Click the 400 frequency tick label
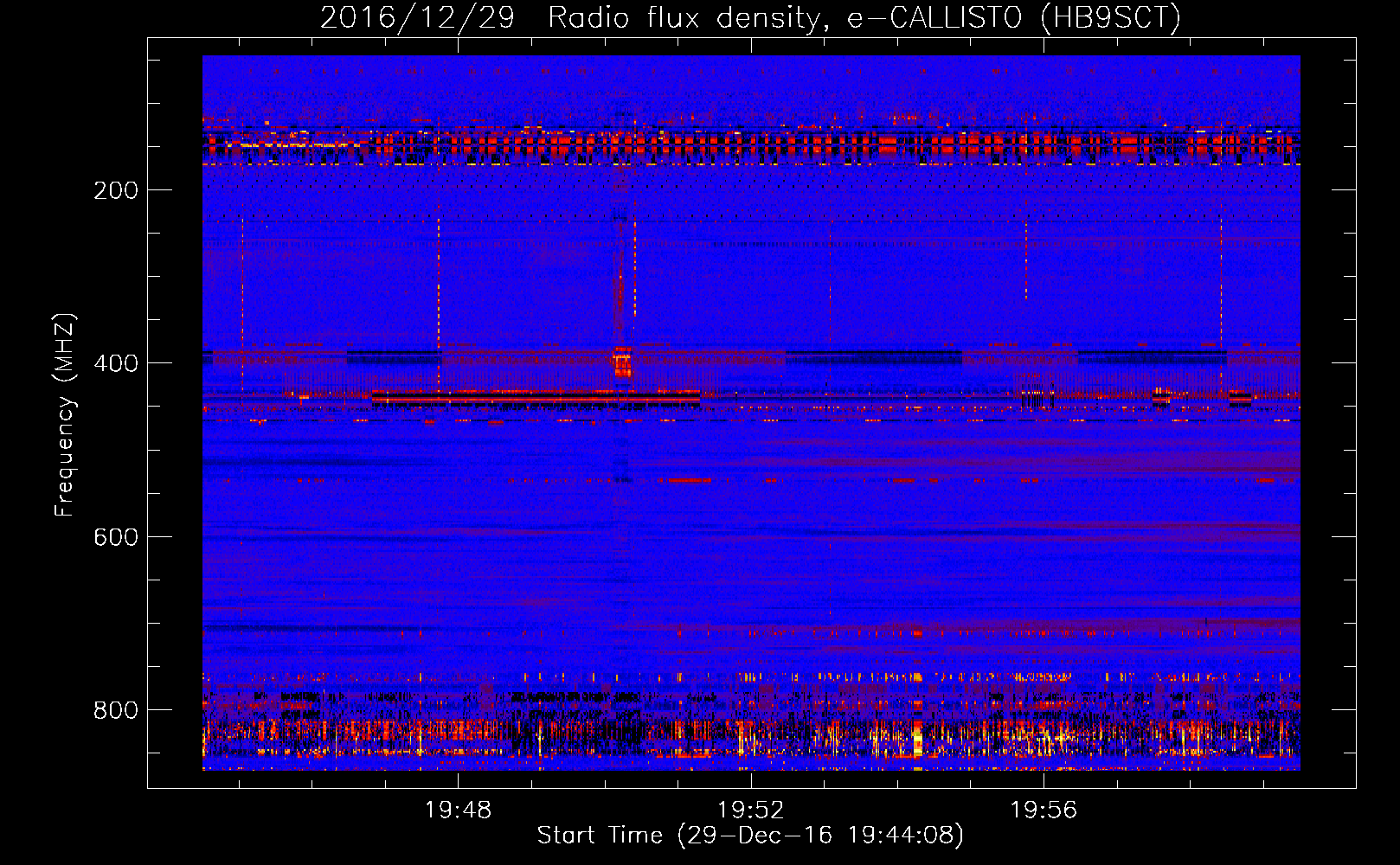Viewport: 1400px width, 865px height. coord(116,363)
